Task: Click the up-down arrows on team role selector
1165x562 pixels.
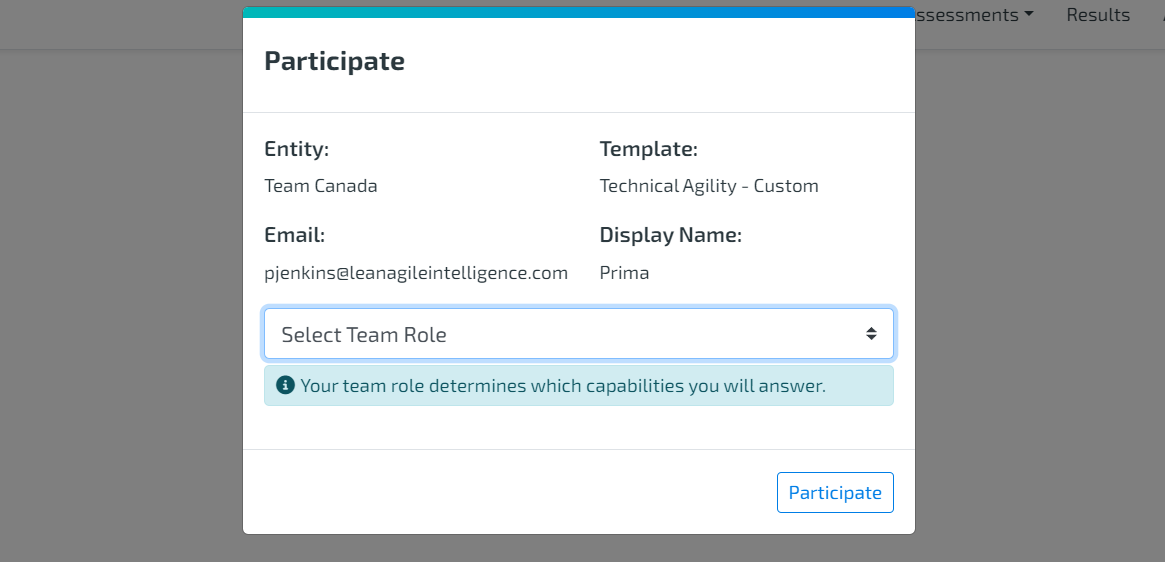Action: tap(871, 334)
